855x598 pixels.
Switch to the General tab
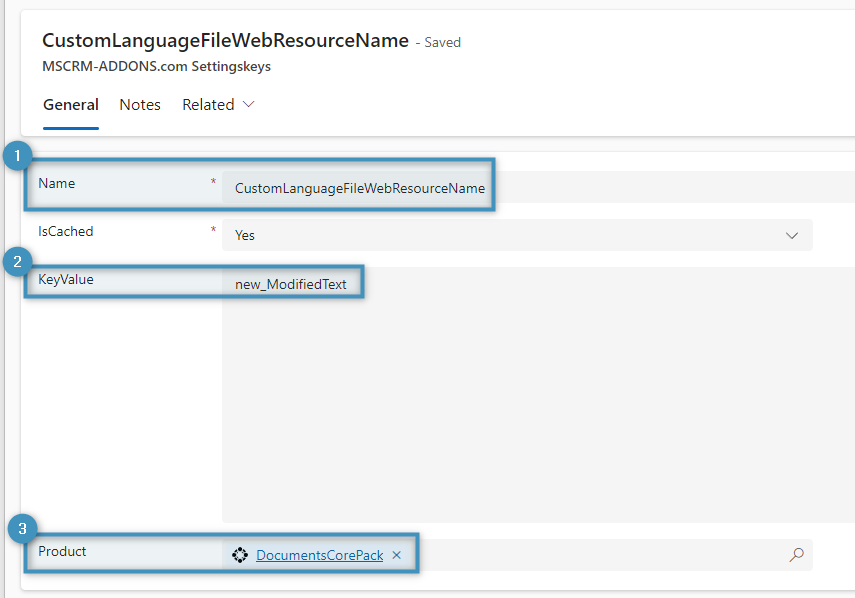point(71,105)
